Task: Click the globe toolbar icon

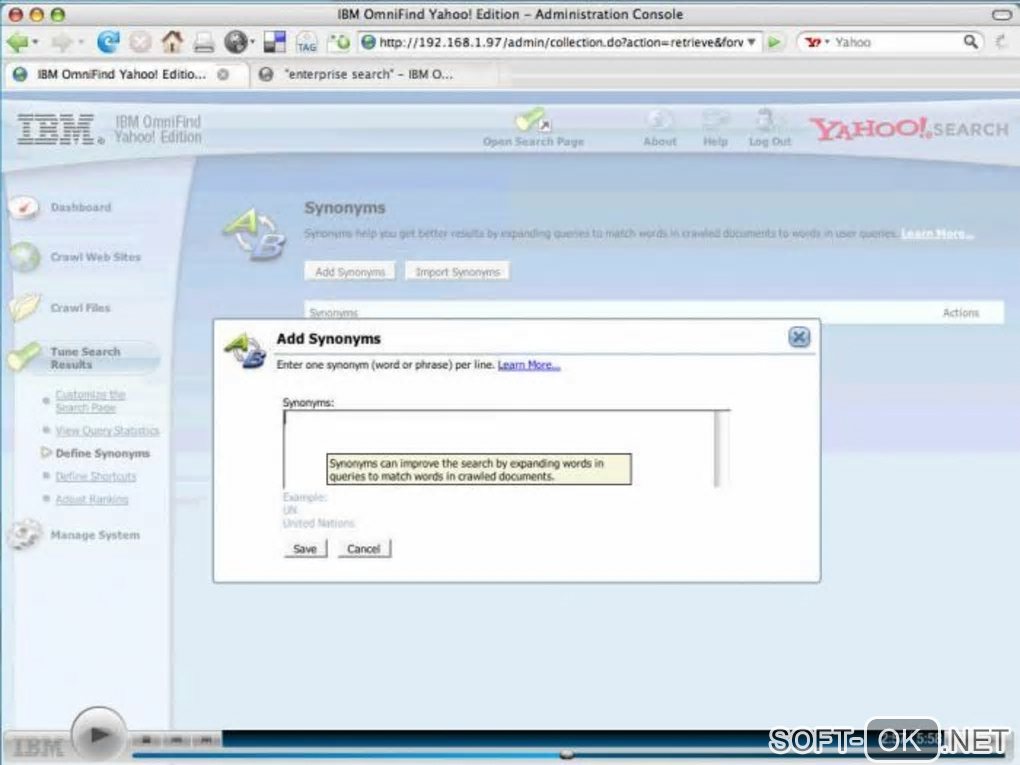Action: 235,42
